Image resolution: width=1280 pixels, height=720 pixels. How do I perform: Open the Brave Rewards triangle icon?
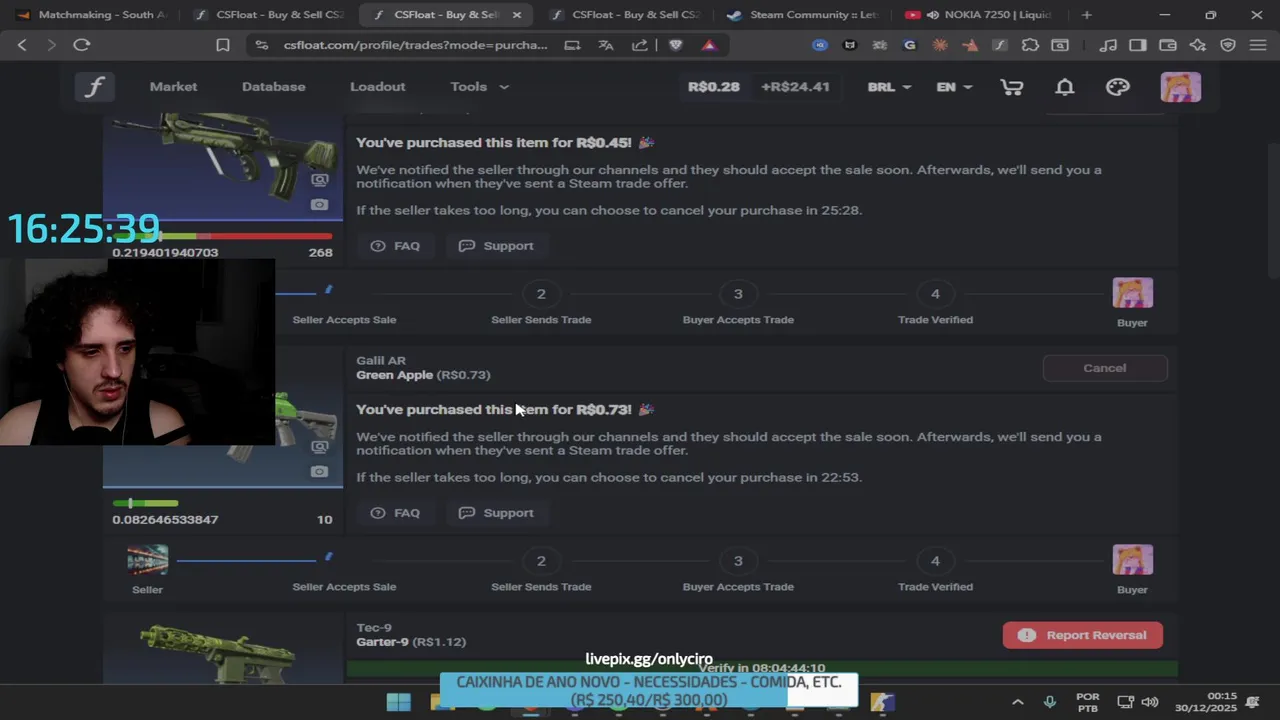pos(709,45)
